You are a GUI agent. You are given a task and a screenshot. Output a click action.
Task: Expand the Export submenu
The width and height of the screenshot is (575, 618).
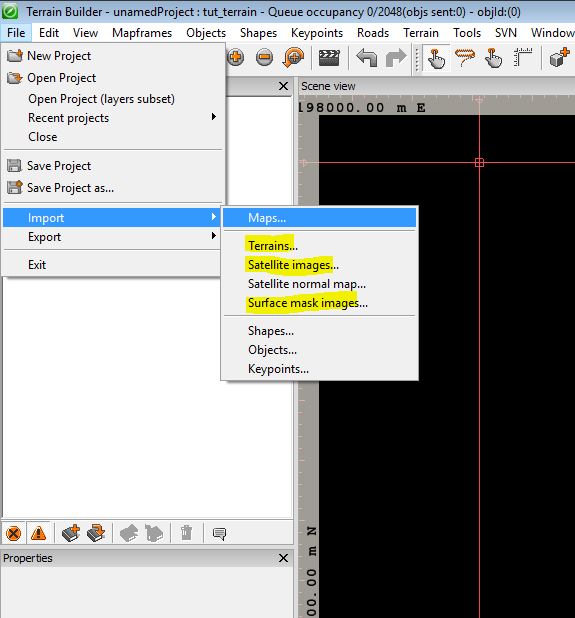112,237
